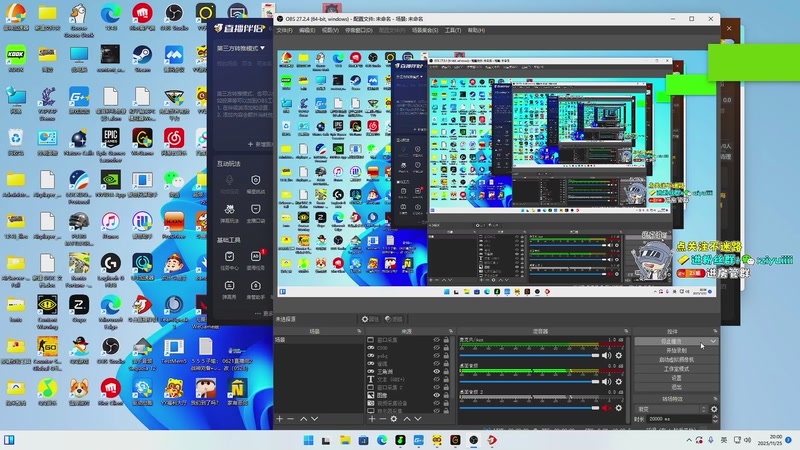
Task: Open OBS 设置 from controls panel
Action: click(676, 378)
